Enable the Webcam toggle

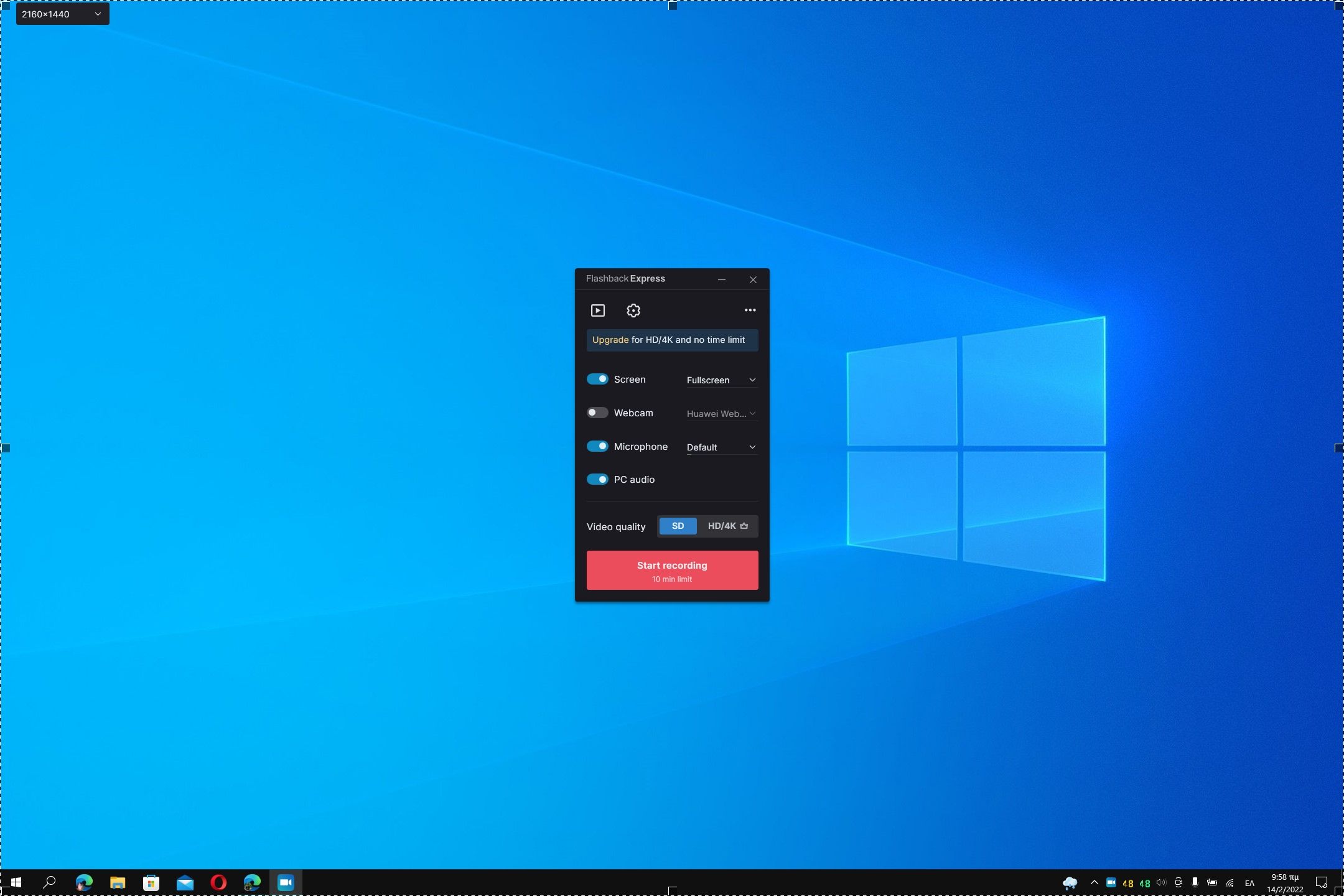(597, 413)
